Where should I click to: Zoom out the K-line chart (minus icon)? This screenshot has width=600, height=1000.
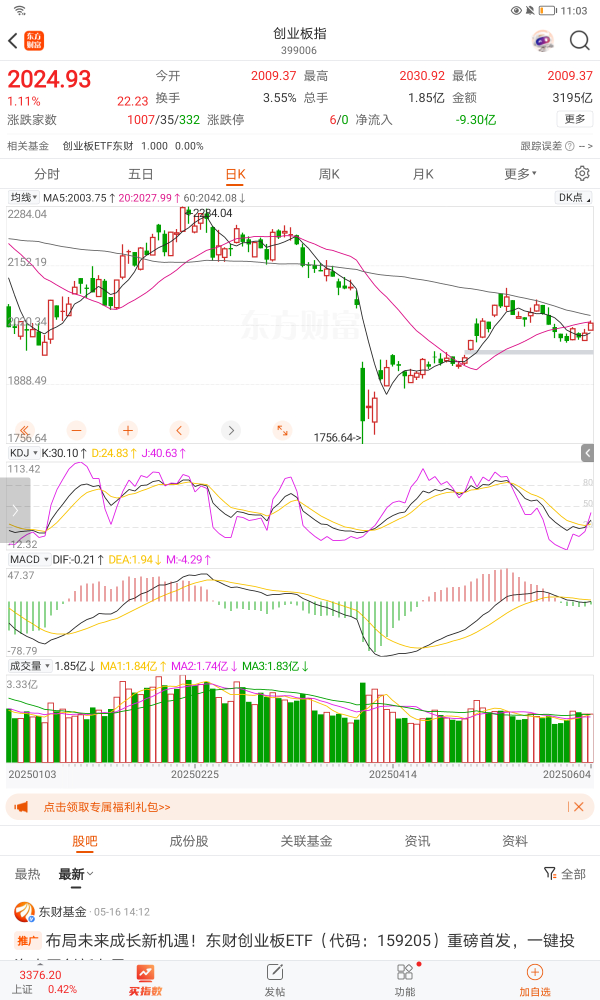click(77, 430)
